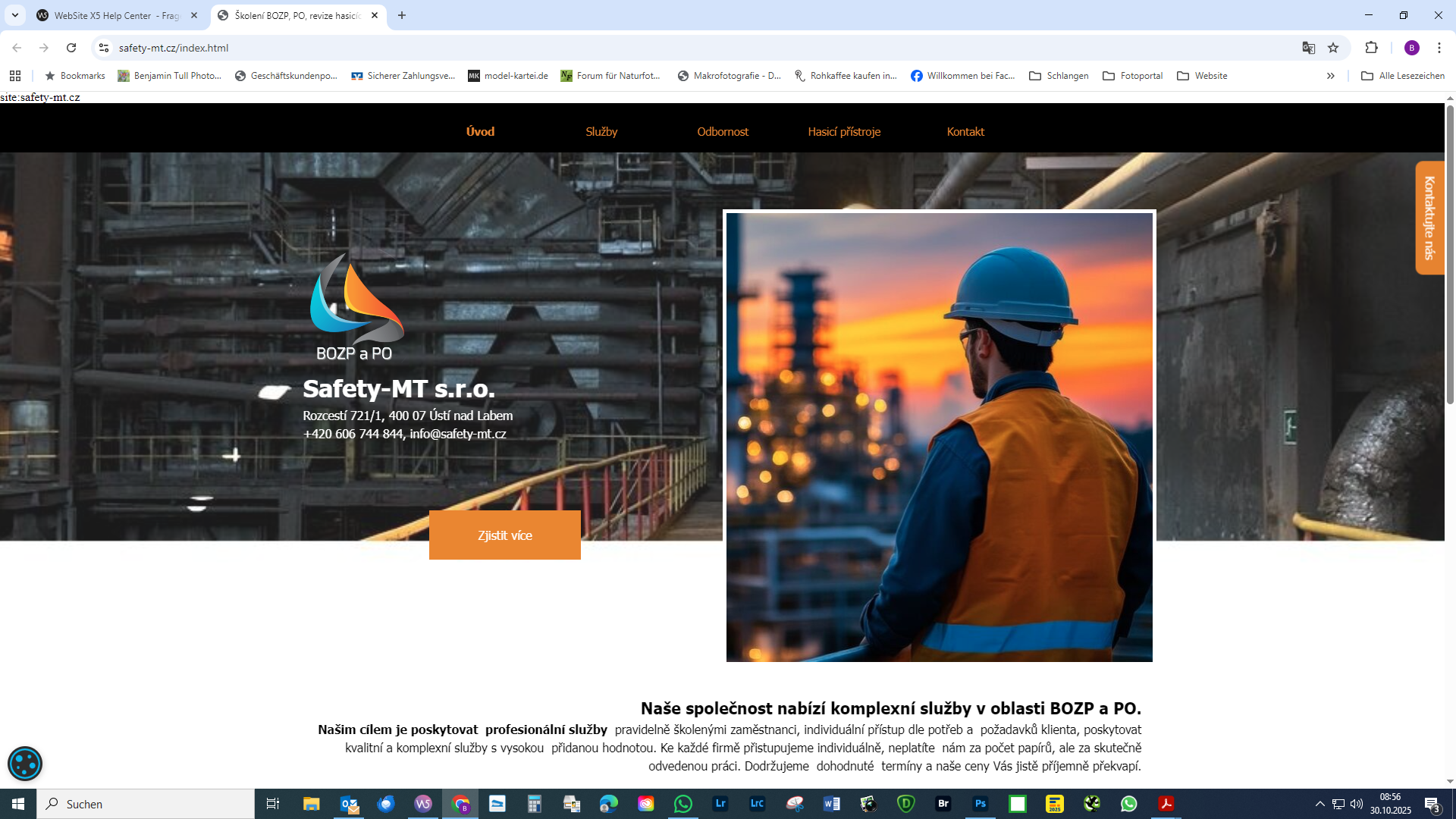The image size is (1456, 819).
Task: Open cookie settings round icon
Action: coord(25,764)
